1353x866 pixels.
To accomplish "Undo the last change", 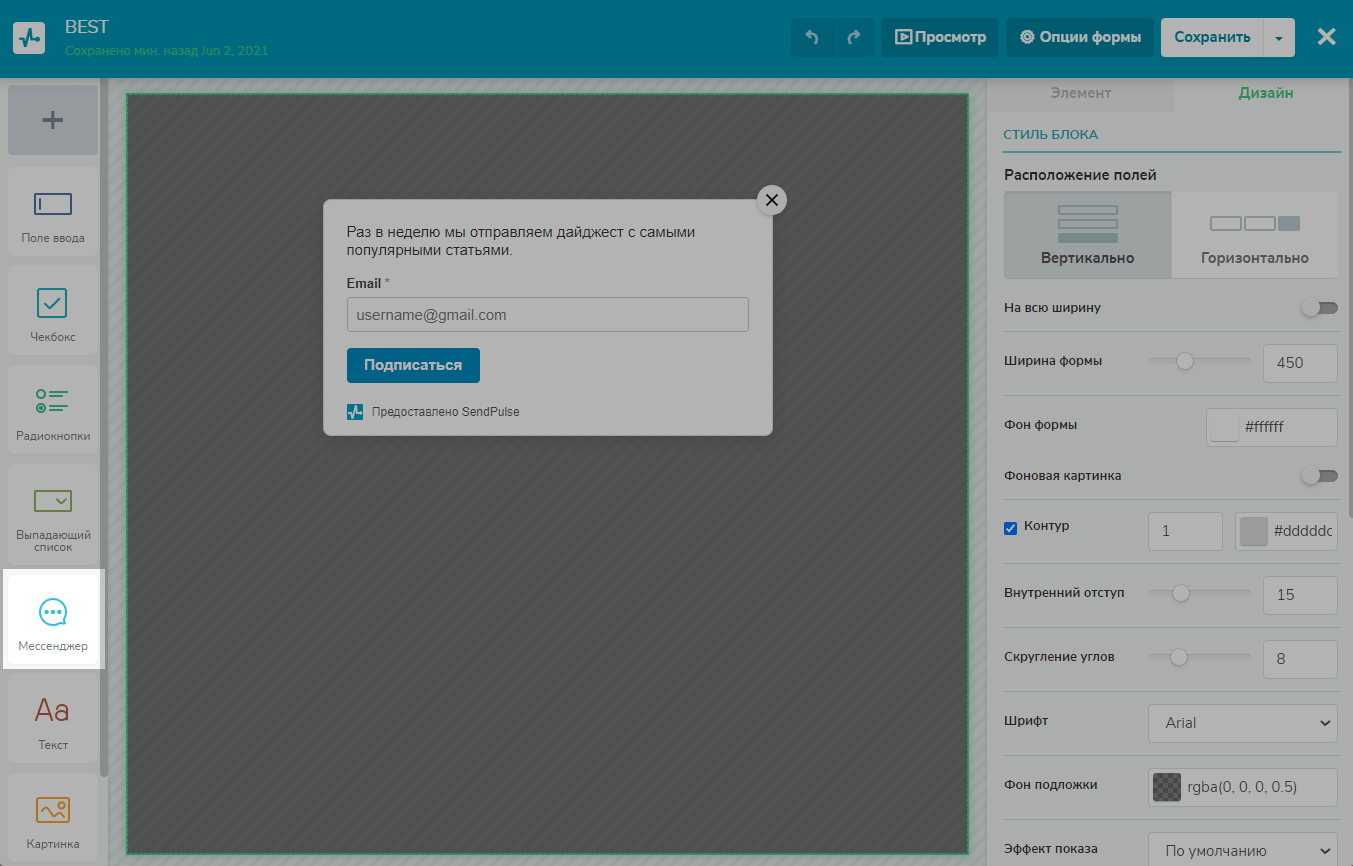I will (812, 37).
